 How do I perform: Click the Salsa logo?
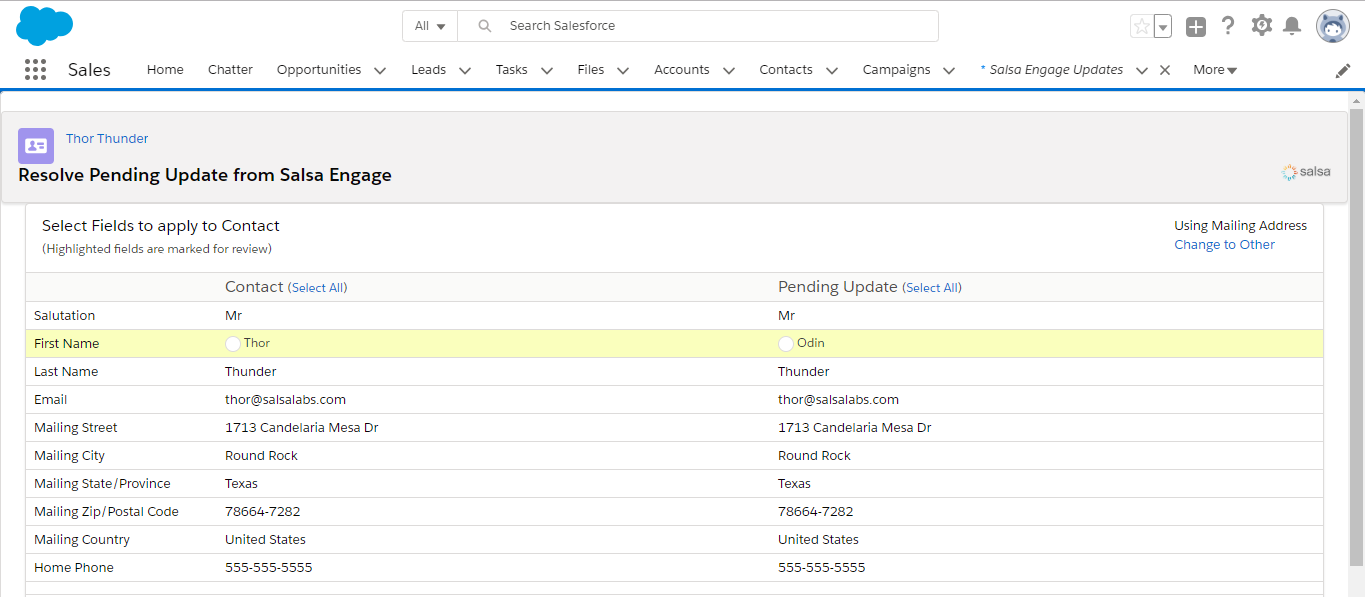click(1306, 172)
